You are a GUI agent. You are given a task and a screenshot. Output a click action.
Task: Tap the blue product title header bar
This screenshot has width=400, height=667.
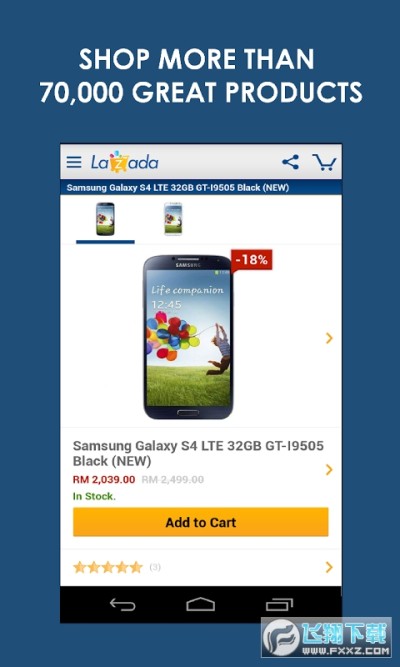(x=201, y=188)
